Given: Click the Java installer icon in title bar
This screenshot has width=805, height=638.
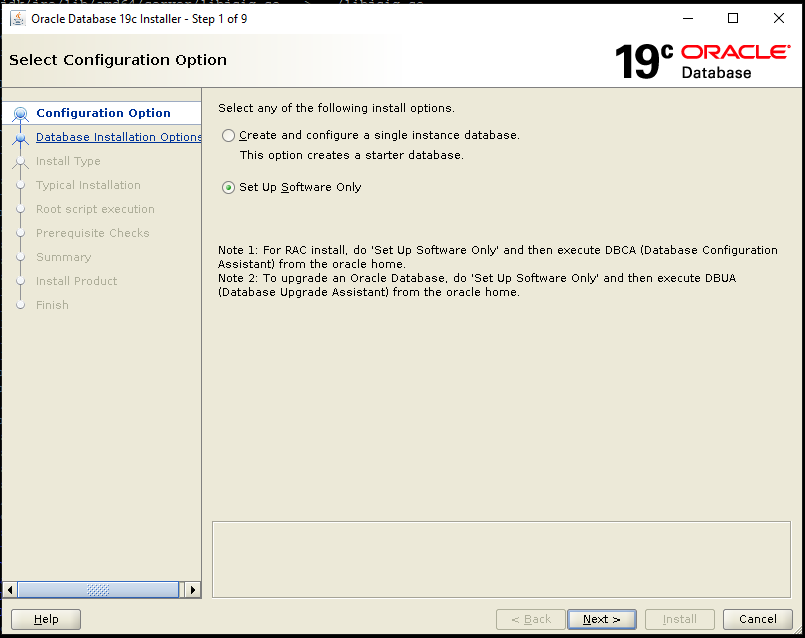Looking at the screenshot, I should click(18, 18).
